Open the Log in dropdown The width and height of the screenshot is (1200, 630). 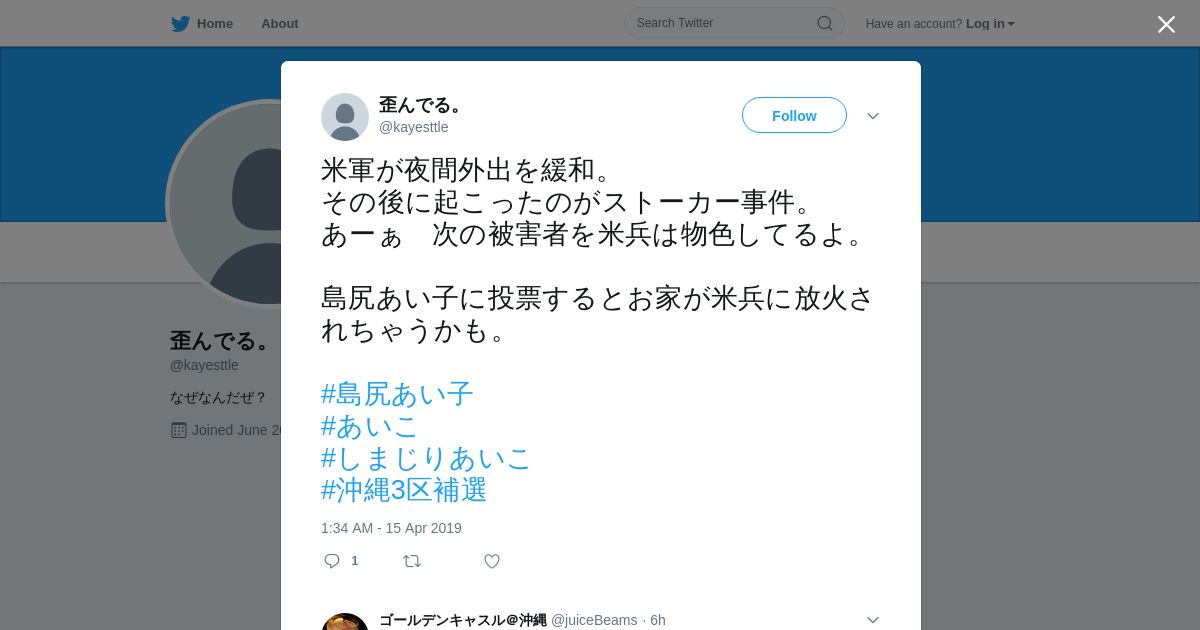pyautogui.click(x=990, y=24)
